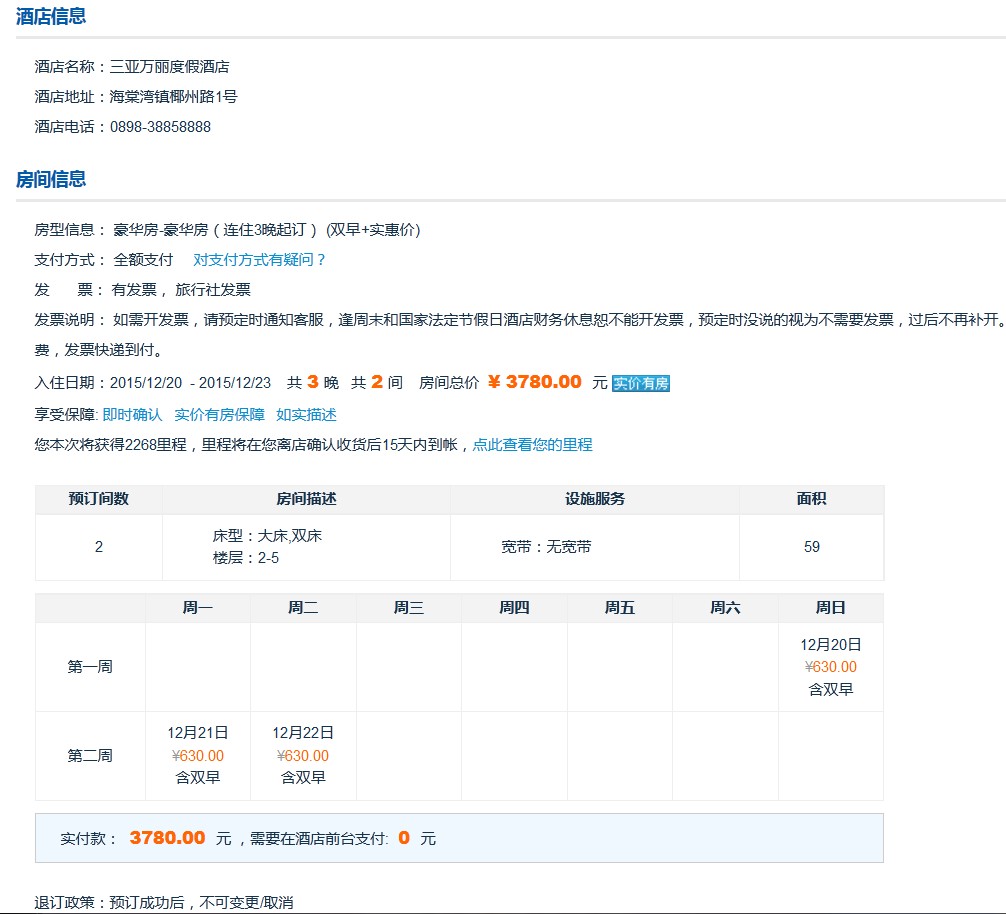Viewport: 1006px width, 914px height.
Task: Click the 预订间数 table header
Action: pos(98,499)
